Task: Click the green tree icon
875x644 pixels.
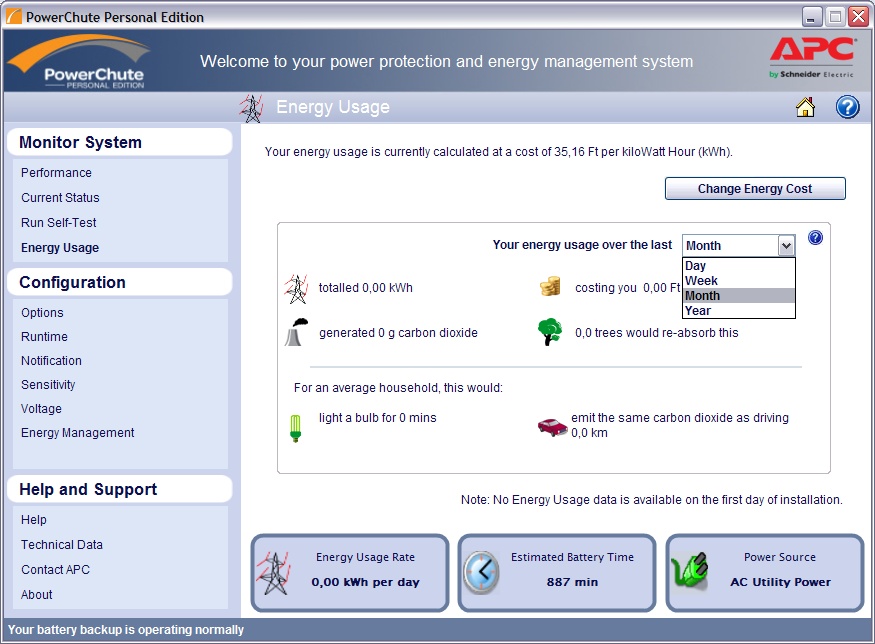Action: 550,331
